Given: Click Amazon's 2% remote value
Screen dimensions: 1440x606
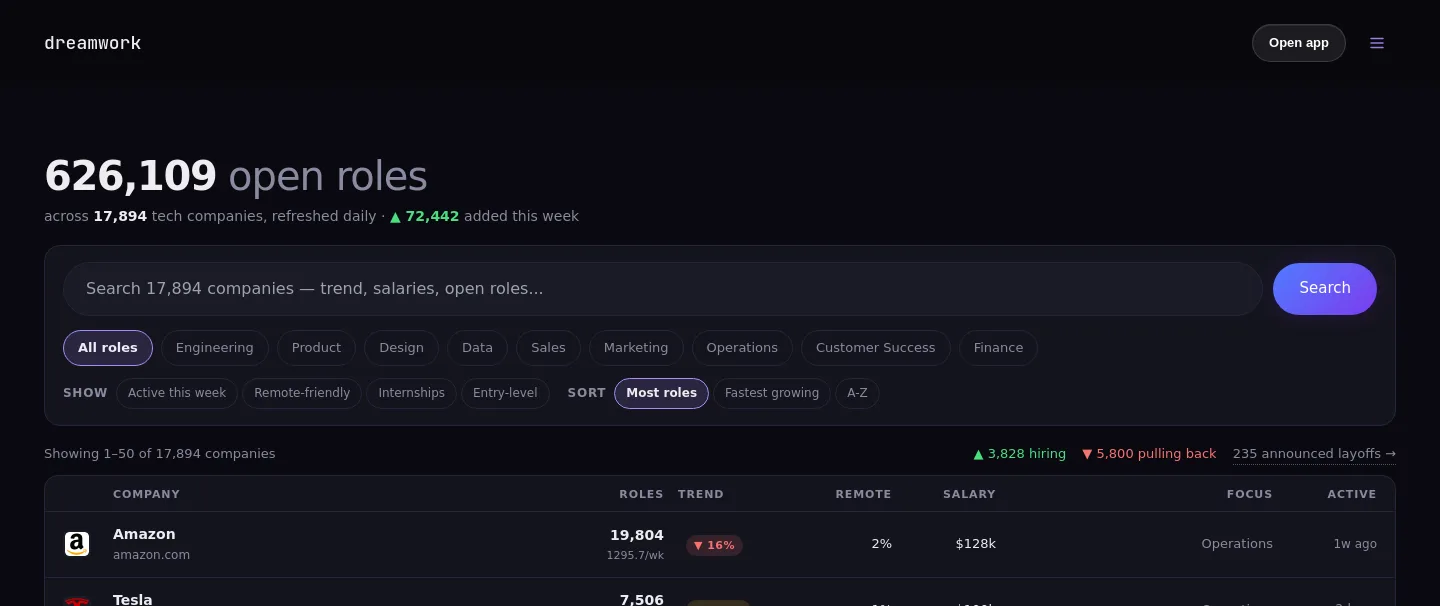Looking at the screenshot, I should pyautogui.click(x=881, y=544).
